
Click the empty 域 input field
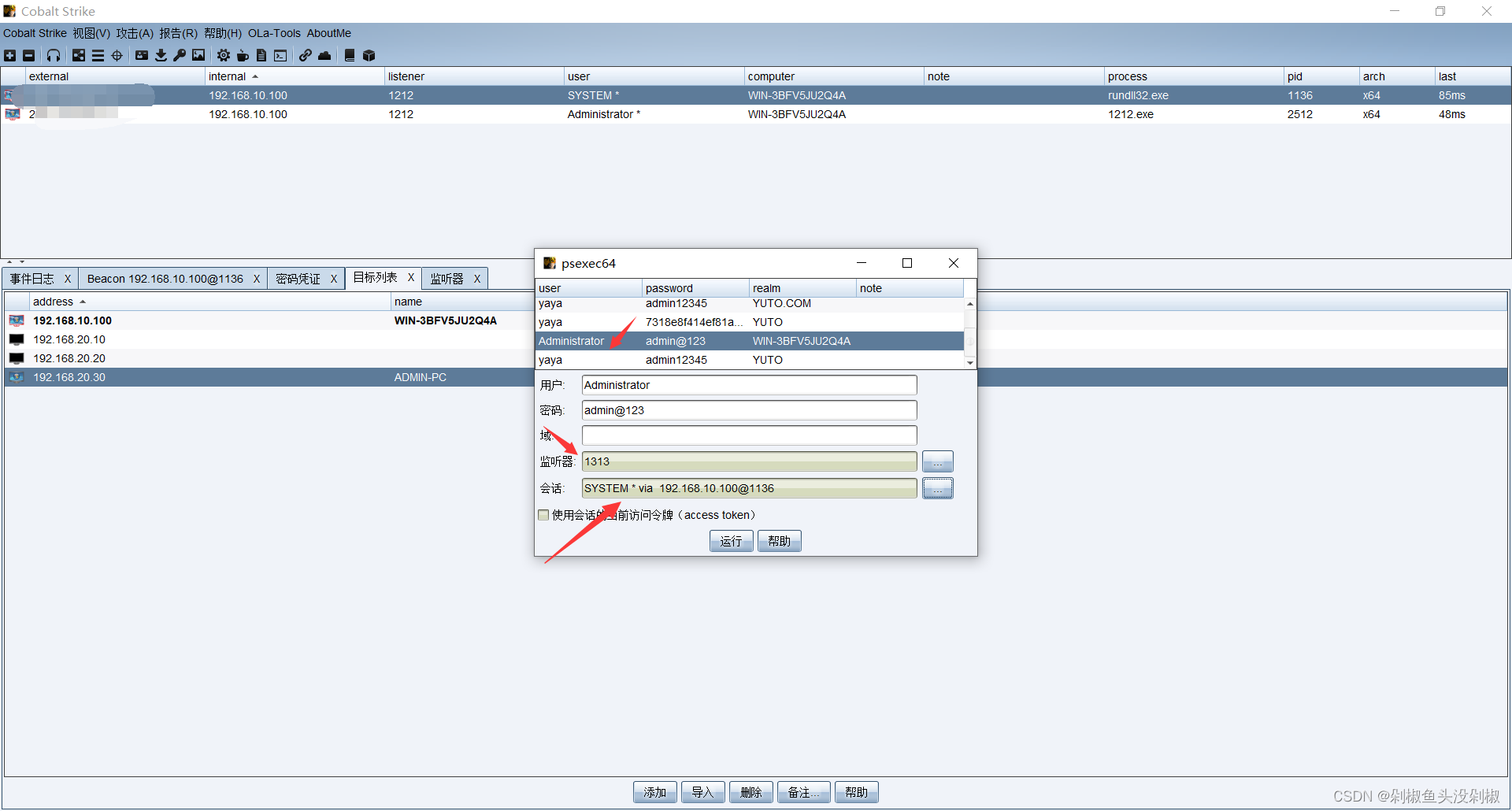(749, 435)
